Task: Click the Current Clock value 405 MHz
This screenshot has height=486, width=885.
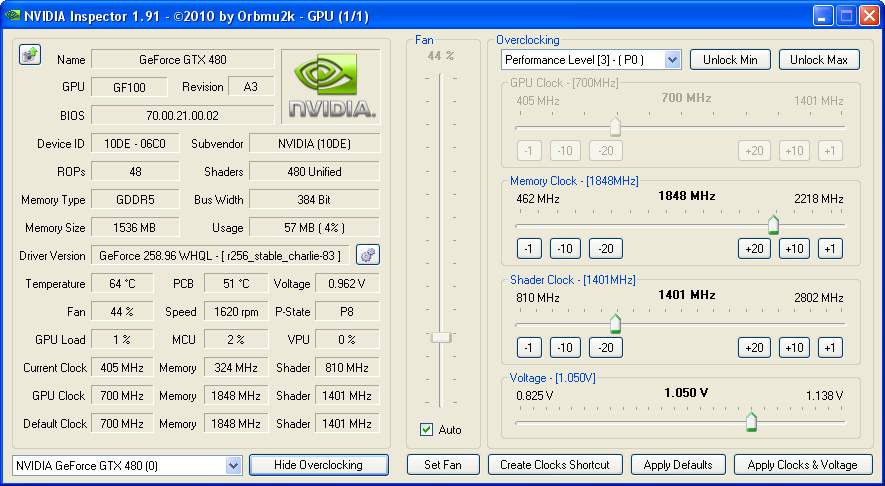Action: click(x=122, y=367)
